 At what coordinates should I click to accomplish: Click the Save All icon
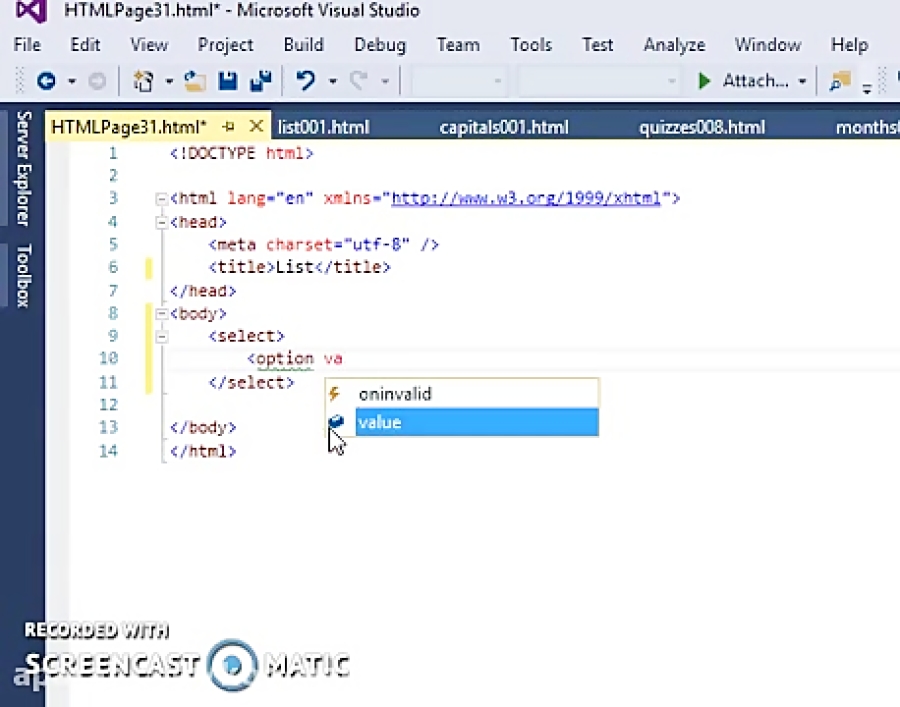click(261, 81)
